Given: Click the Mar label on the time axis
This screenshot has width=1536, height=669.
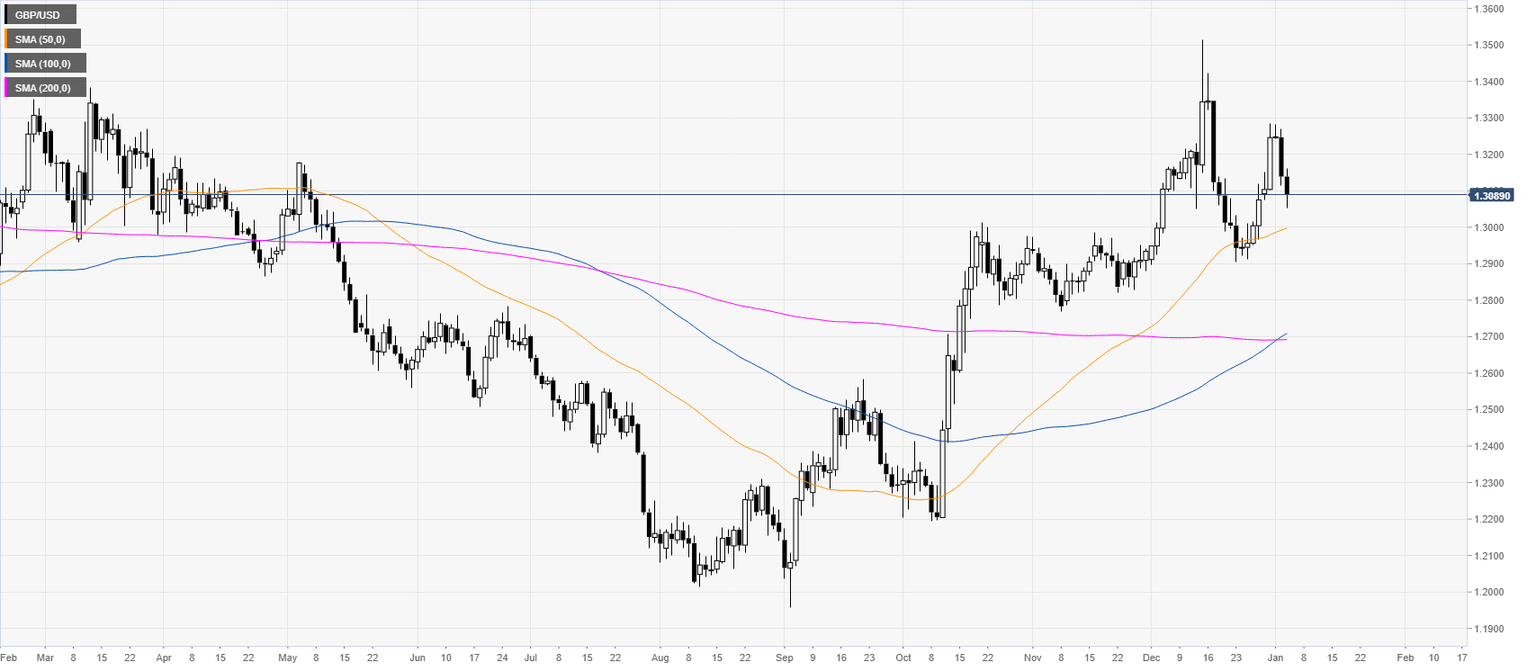Looking at the screenshot, I should tap(44, 659).
